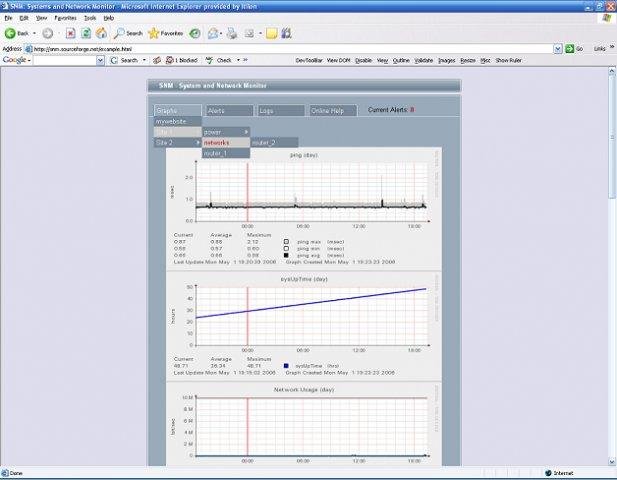Switch to the Graphs tab
Screen dimensions: 617x480
tap(178, 111)
